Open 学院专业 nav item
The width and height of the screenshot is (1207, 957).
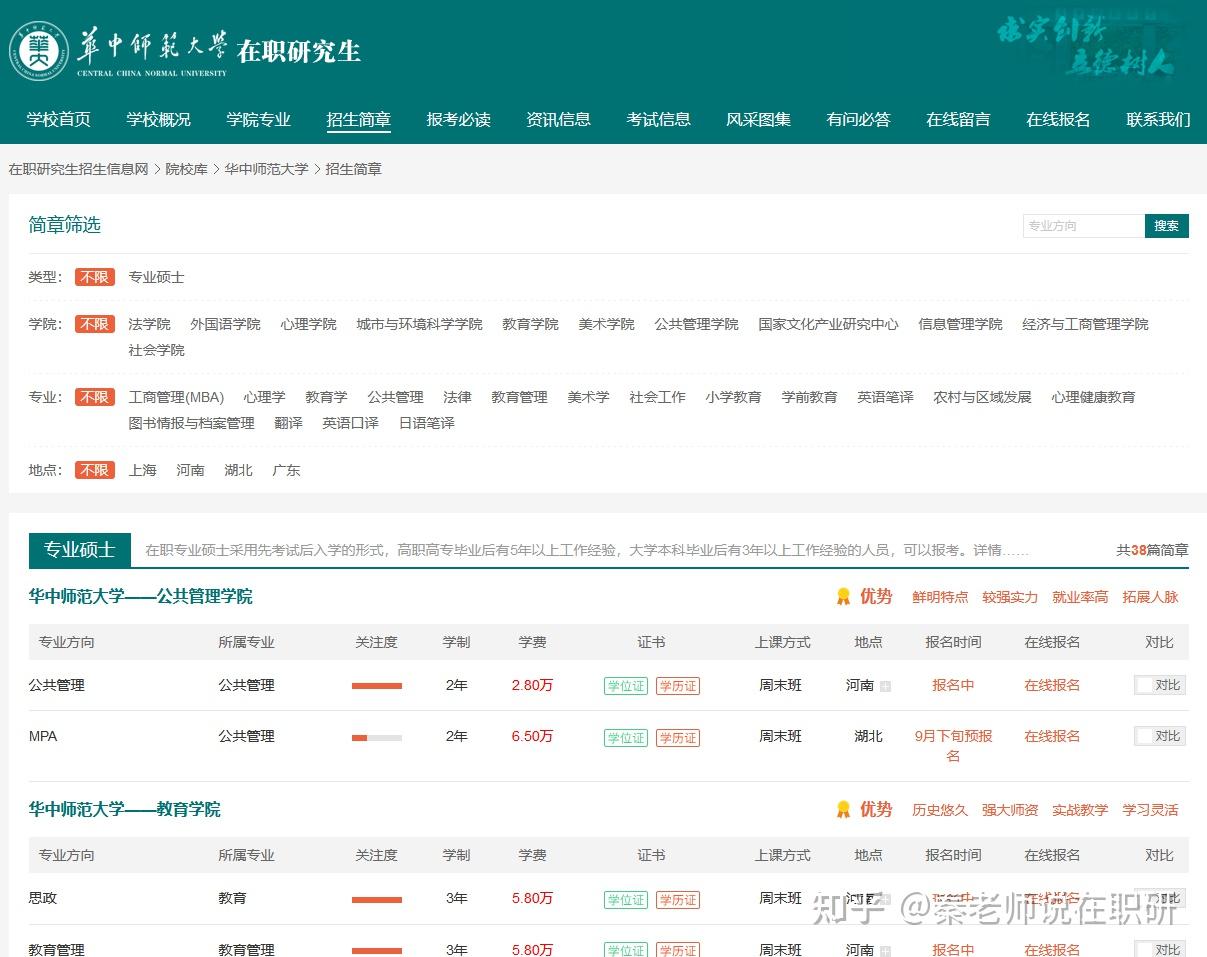pos(259,119)
